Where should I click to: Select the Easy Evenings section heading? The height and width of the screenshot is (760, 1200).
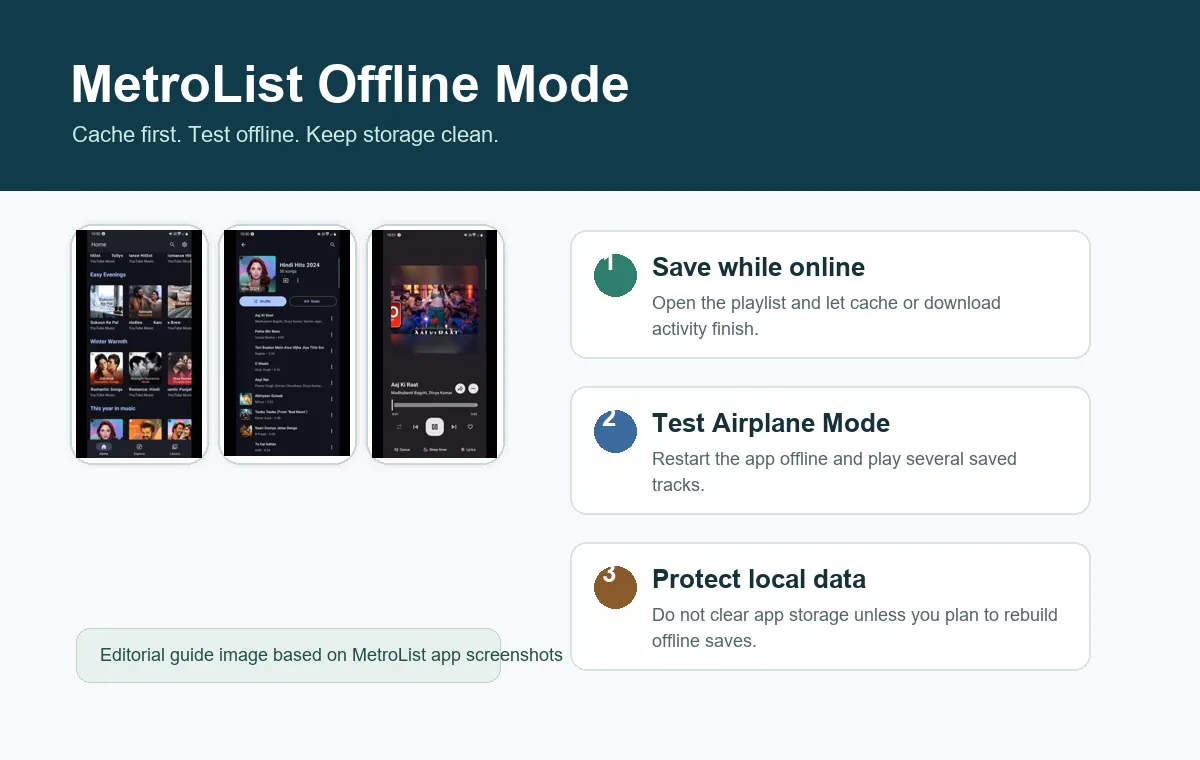pyautogui.click(x=108, y=274)
